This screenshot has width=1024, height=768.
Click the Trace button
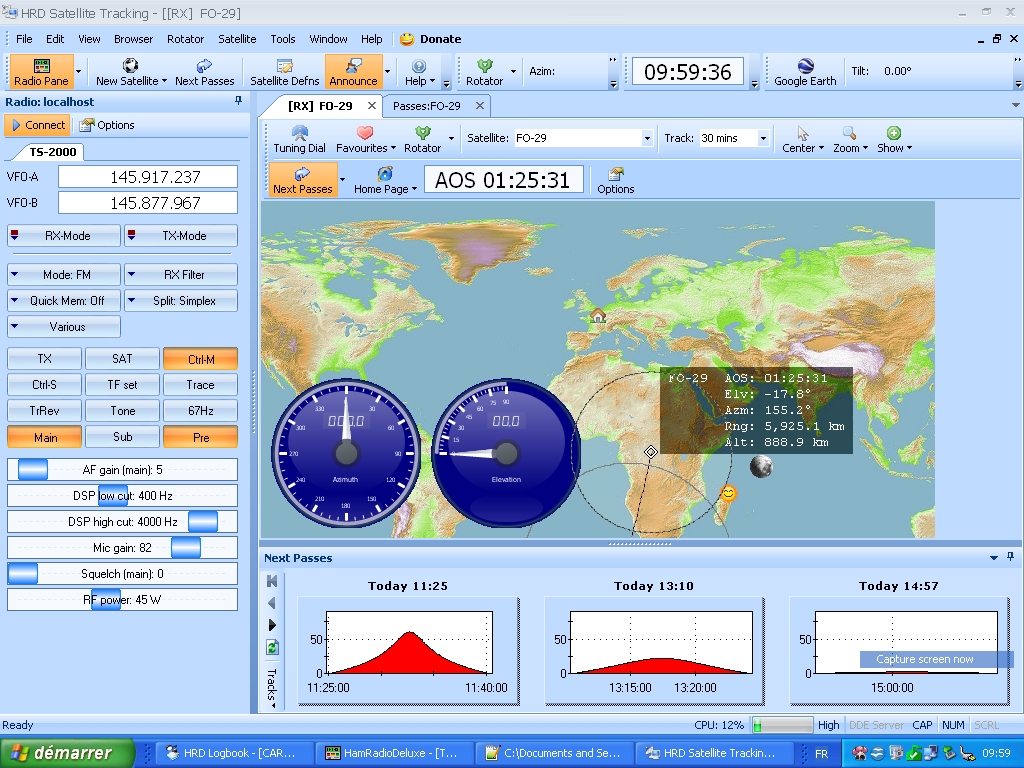[200, 385]
